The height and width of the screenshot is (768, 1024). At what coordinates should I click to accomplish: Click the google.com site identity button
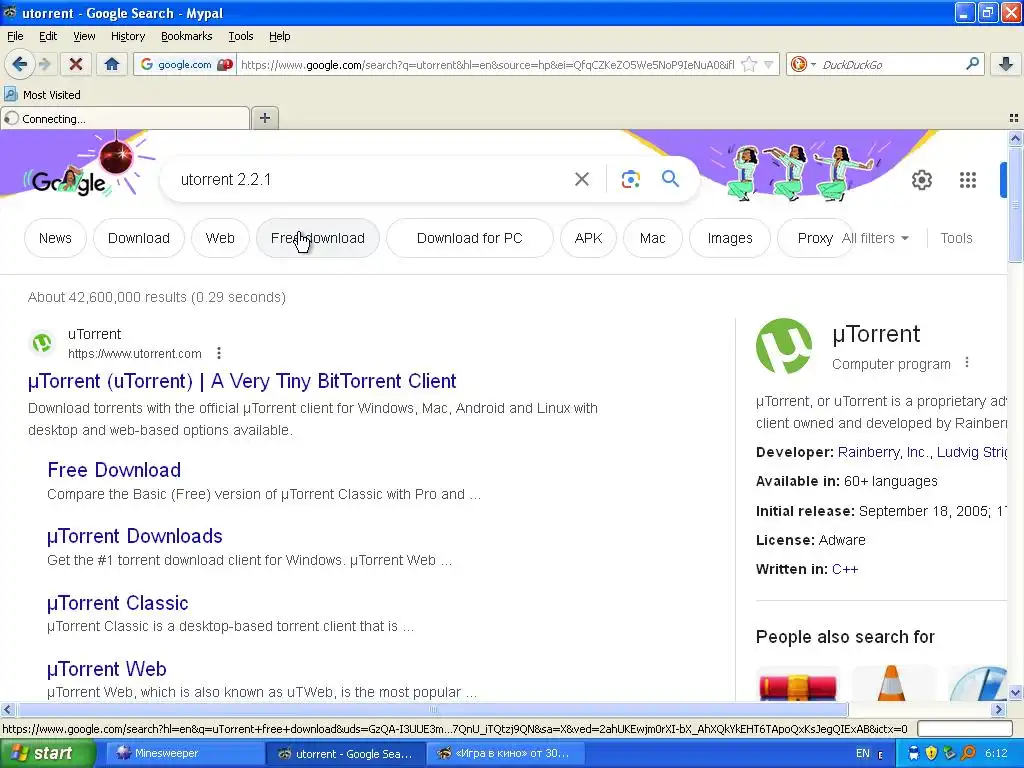click(185, 64)
